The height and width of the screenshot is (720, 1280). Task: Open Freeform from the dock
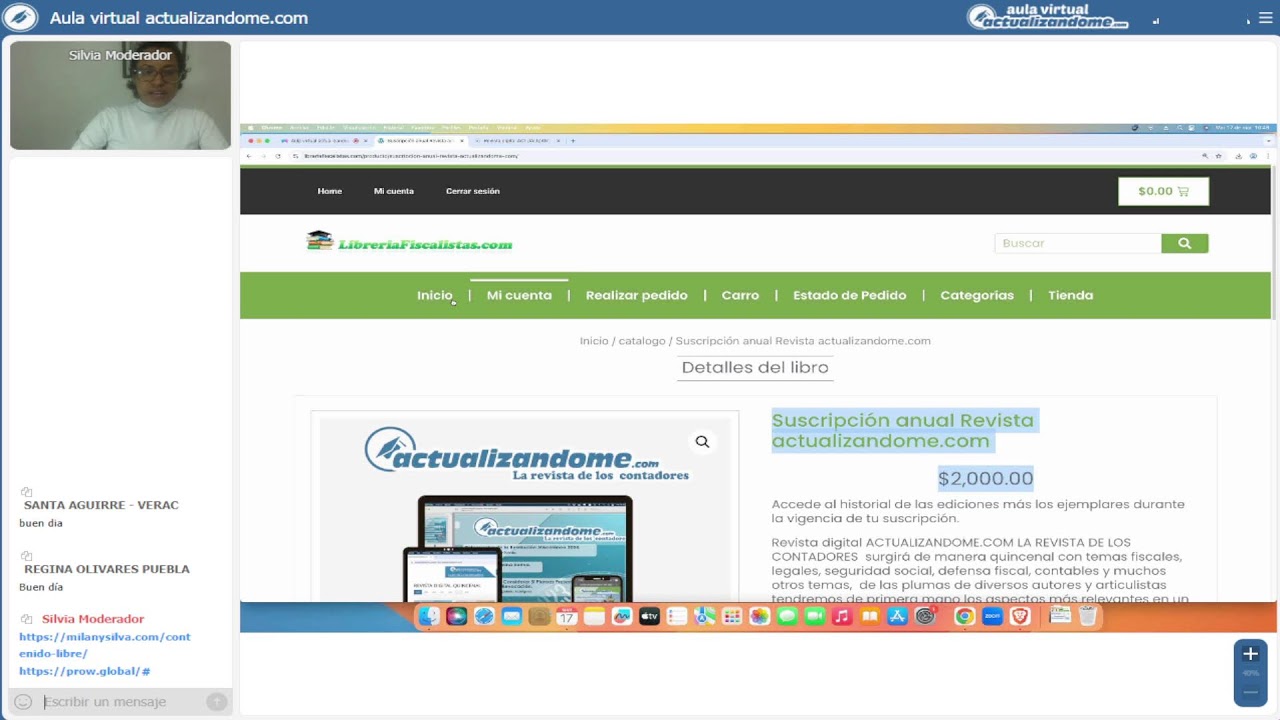tap(622, 616)
